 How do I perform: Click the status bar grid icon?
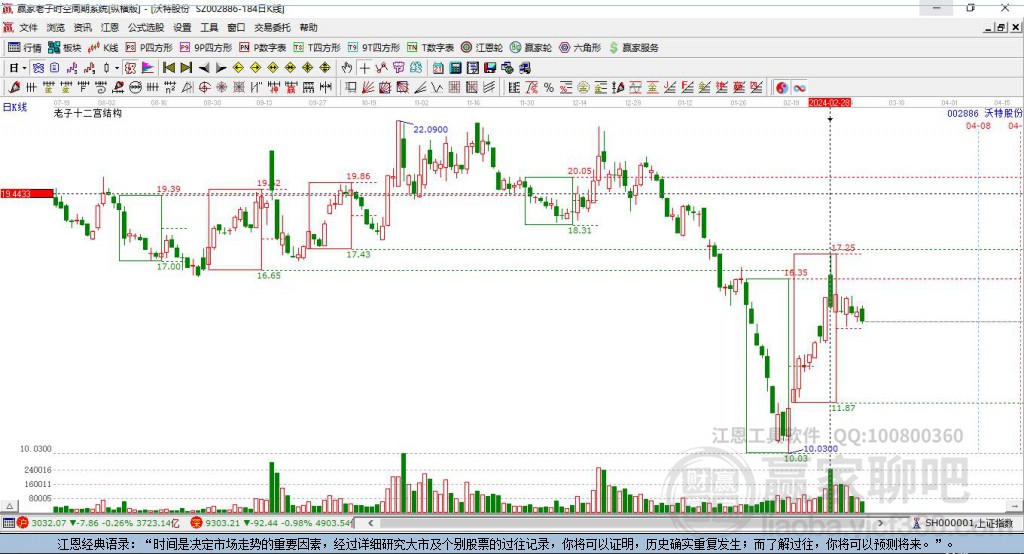[x=8, y=523]
